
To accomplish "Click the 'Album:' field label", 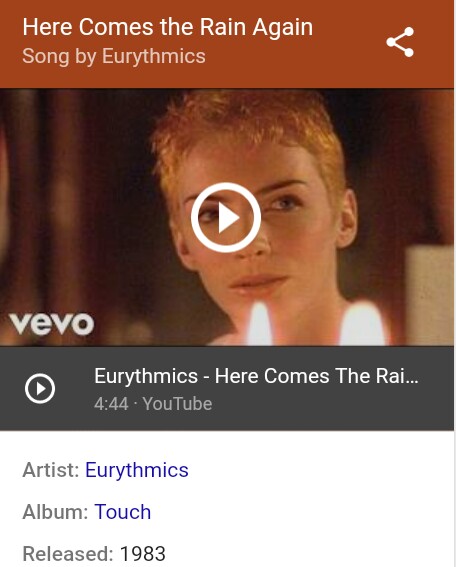I will [55, 512].
